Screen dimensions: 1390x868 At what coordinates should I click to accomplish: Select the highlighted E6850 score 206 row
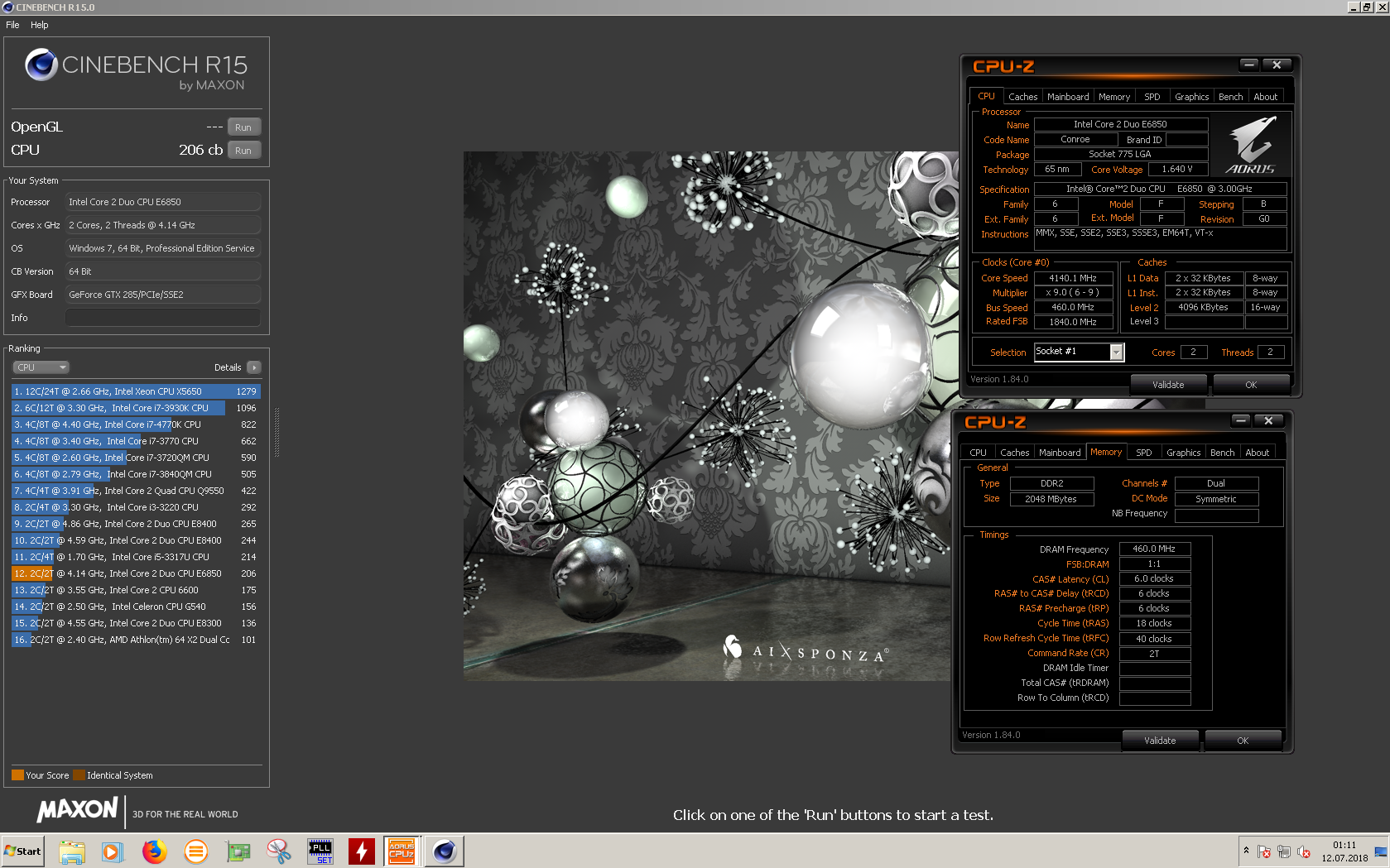pyautogui.click(x=136, y=573)
